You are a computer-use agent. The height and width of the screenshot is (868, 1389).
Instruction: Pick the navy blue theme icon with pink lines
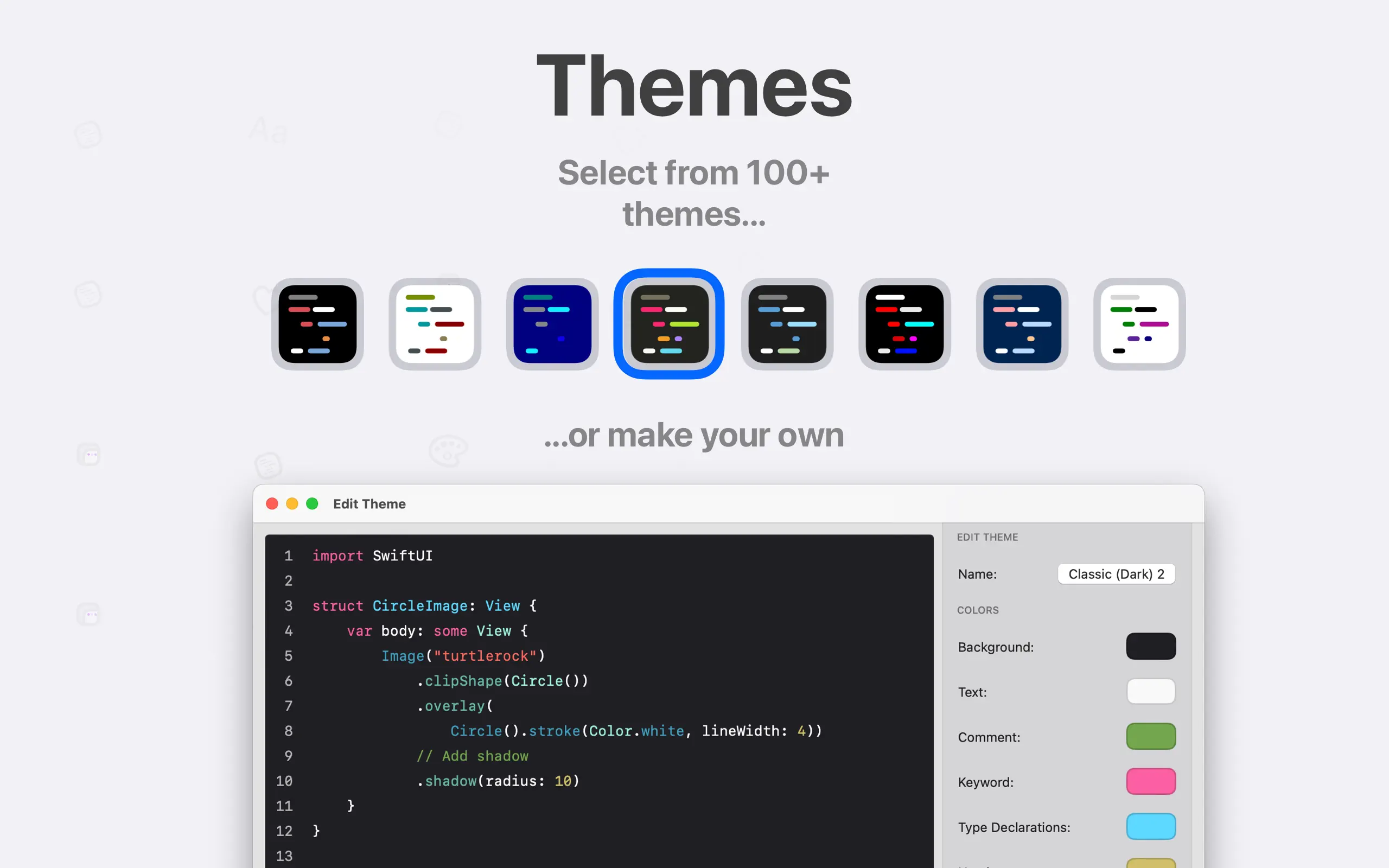(x=1022, y=324)
